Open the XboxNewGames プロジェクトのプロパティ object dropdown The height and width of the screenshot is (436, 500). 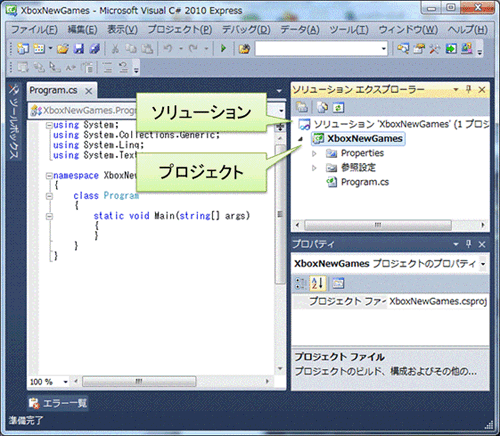[483, 264]
